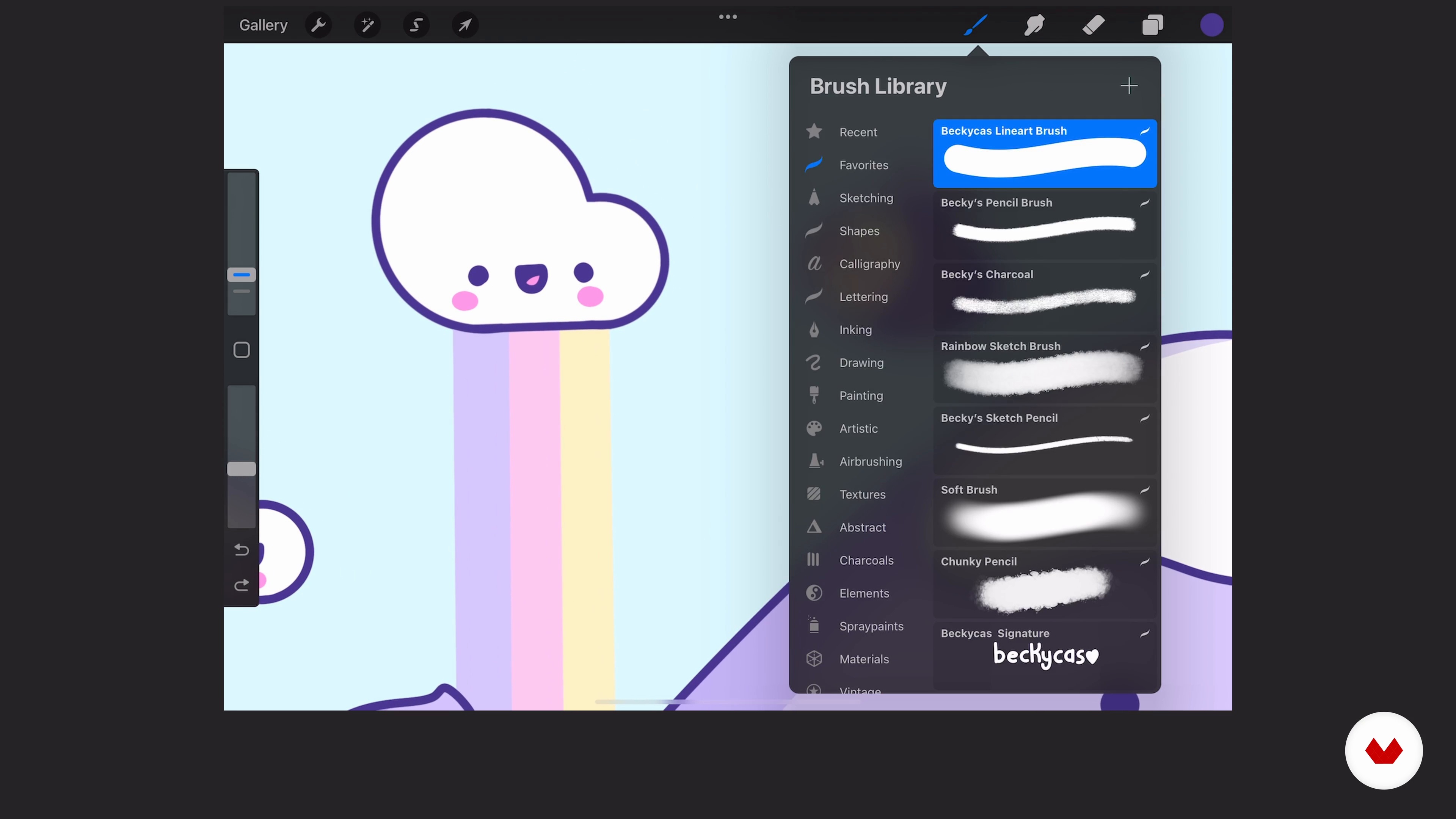Tap the Undo arrow in sidebar
The width and height of the screenshot is (1456, 819).
[242, 550]
